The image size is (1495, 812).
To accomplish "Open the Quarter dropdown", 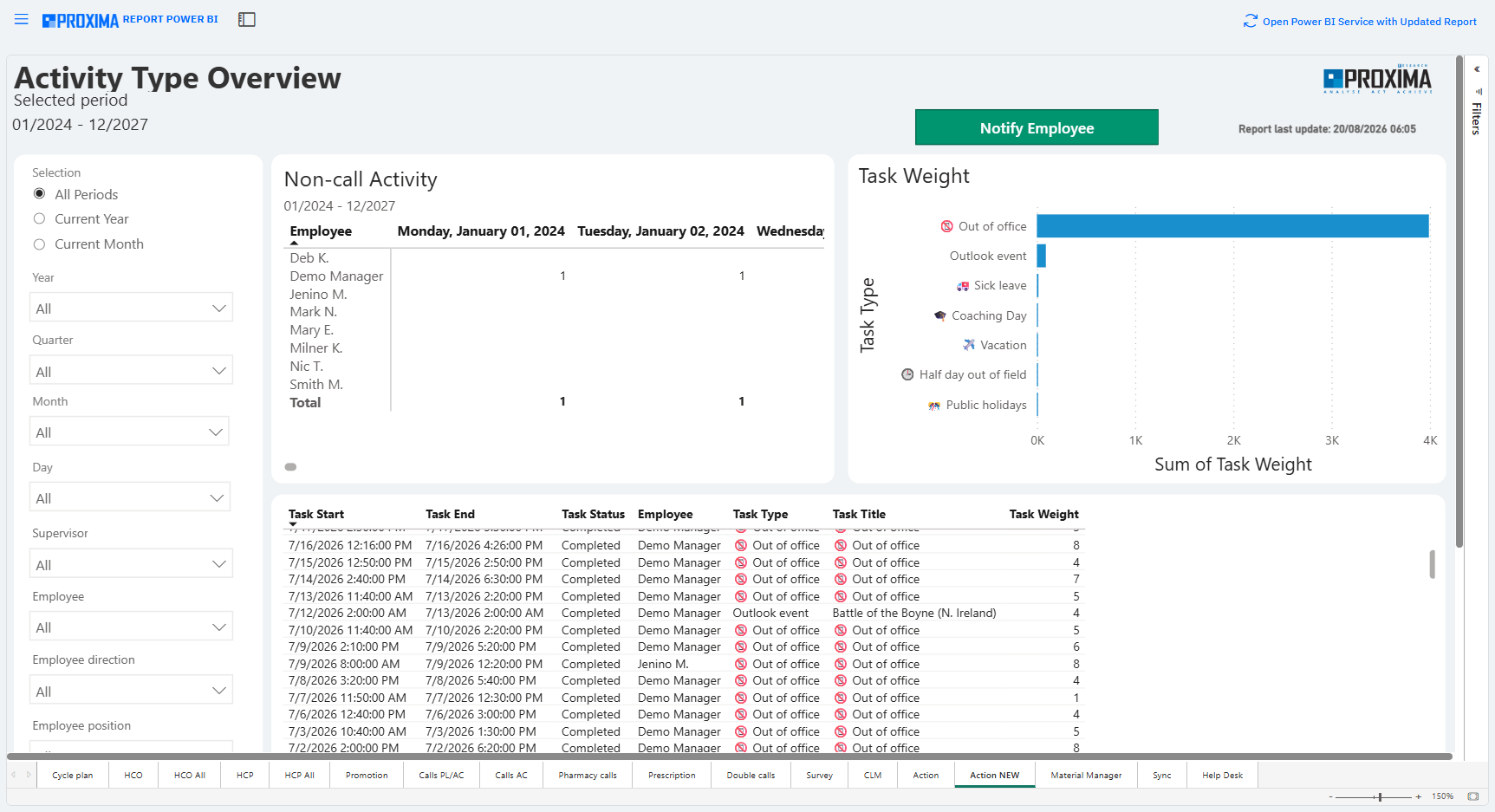I will point(131,371).
